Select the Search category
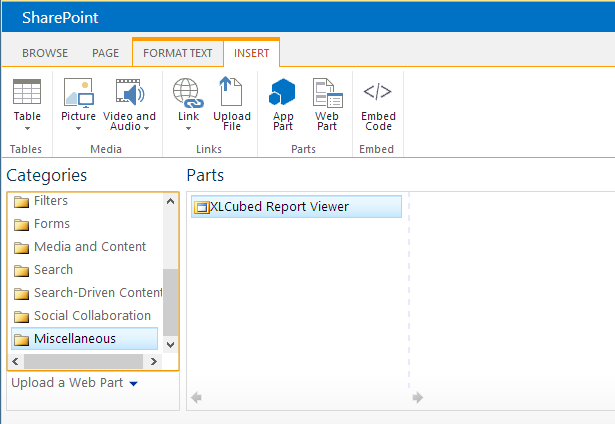 [x=53, y=270]
